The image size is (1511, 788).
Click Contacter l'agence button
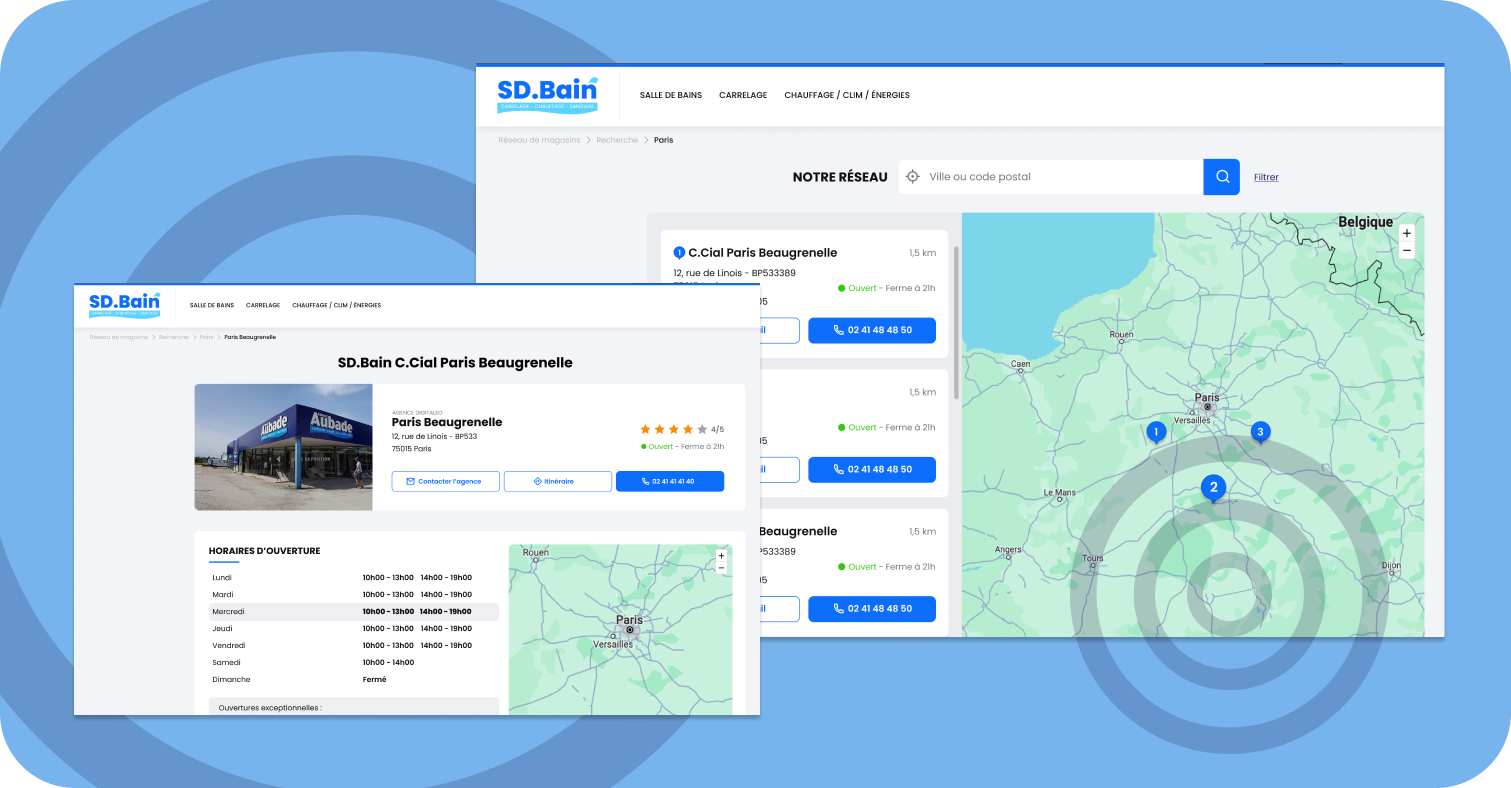tap(446, 481)
